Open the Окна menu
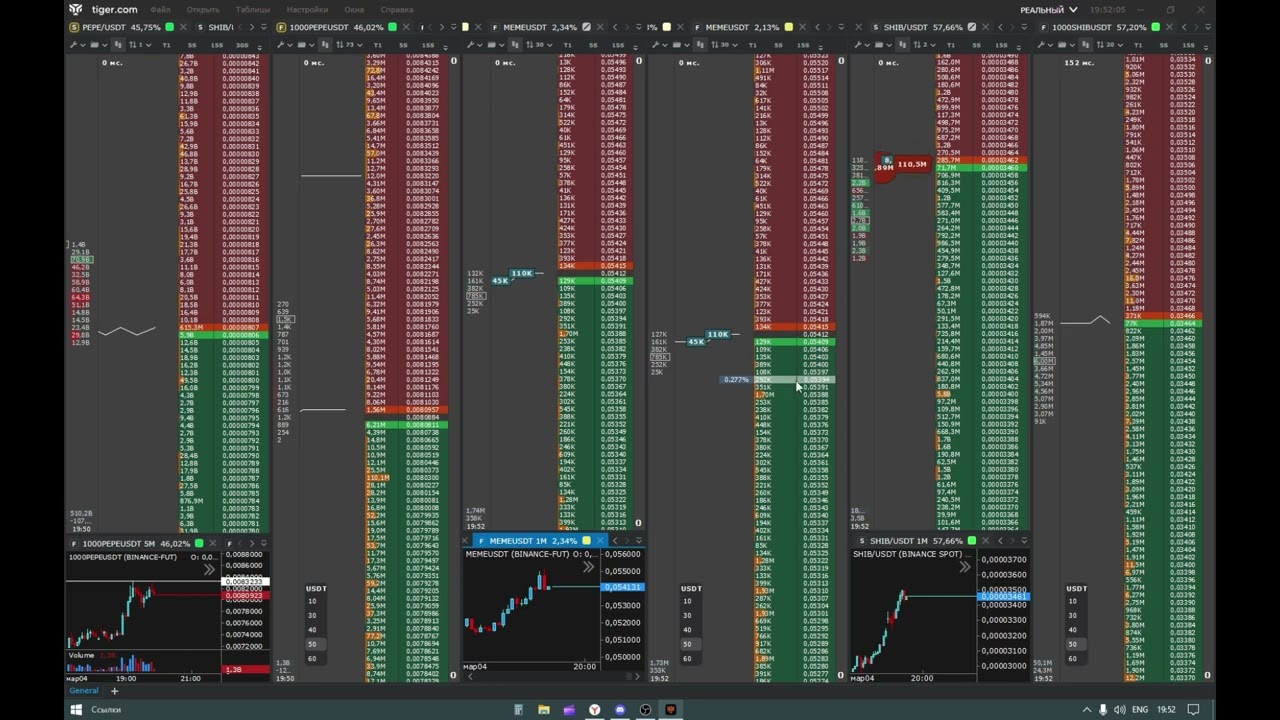Viewport: 1280px width, 720px height. click(x=354, y=9)
